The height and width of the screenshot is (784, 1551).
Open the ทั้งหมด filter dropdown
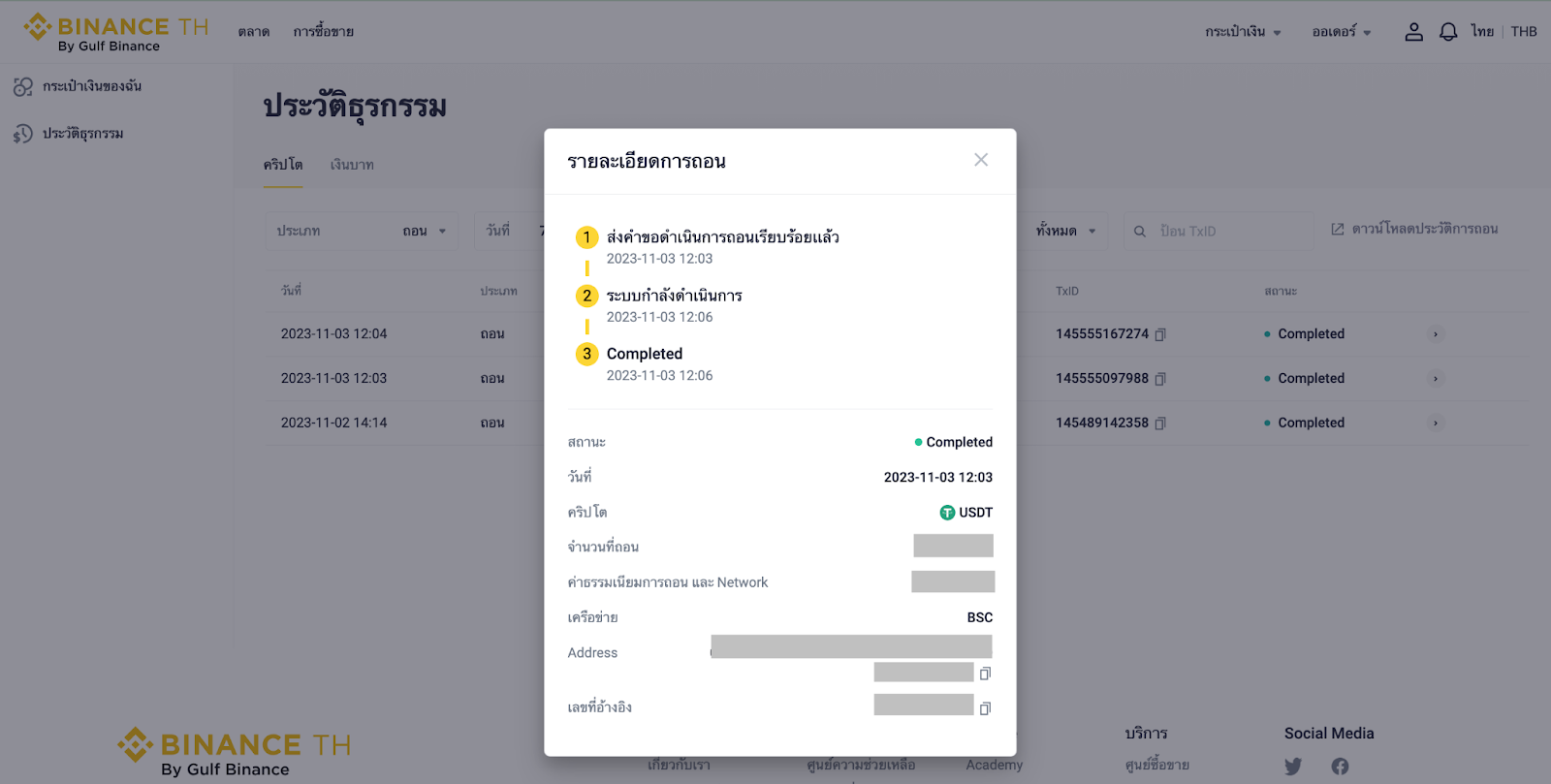click(1065, 231)
